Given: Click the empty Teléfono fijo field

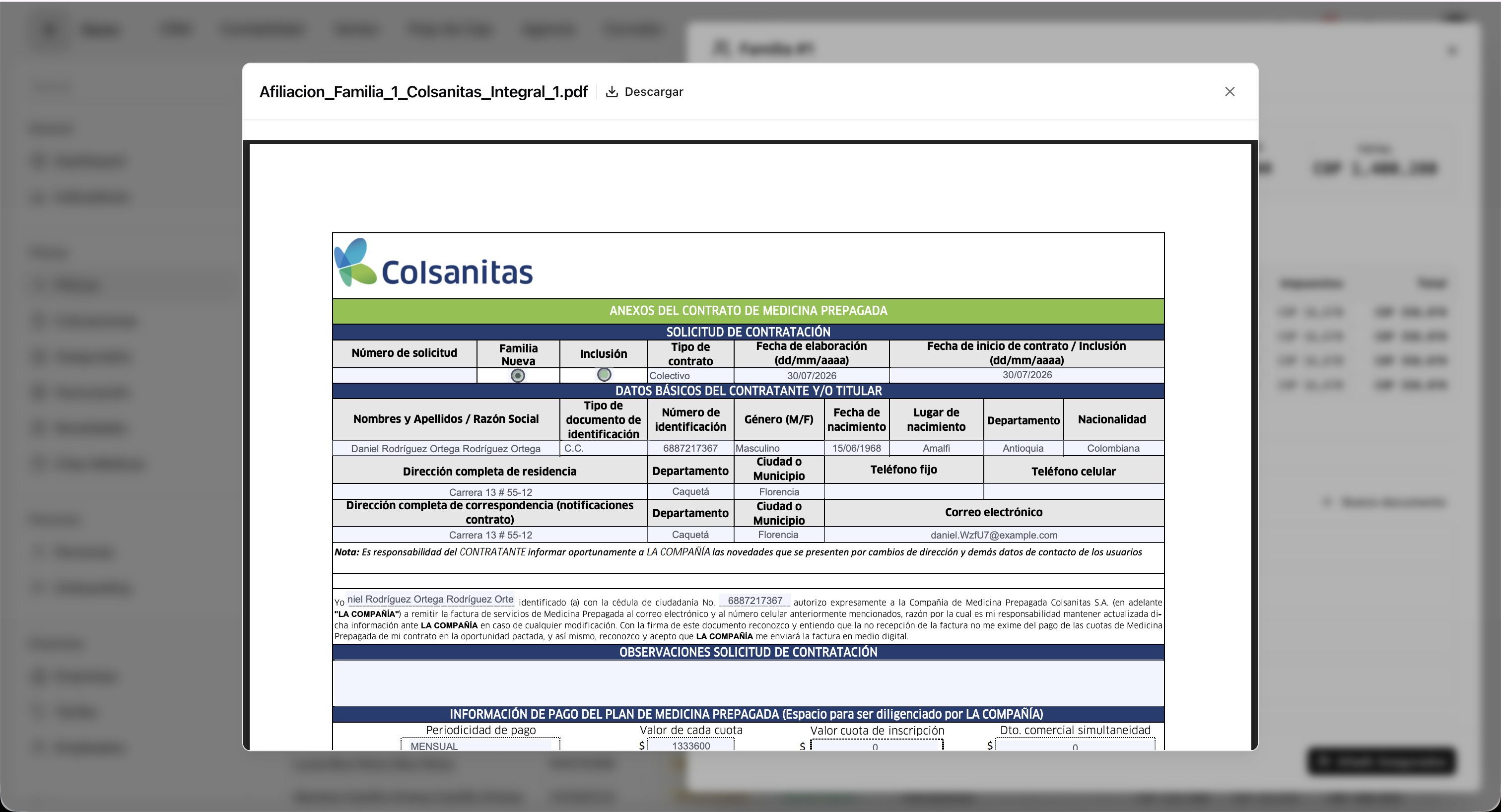Looking at the screenshot, I should [x=903, y=491].
